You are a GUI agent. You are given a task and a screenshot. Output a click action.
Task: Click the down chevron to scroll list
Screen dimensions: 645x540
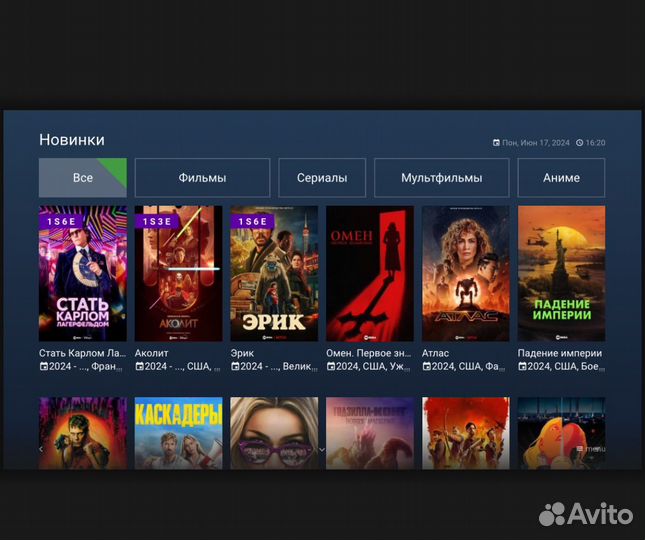coord(322,450)
